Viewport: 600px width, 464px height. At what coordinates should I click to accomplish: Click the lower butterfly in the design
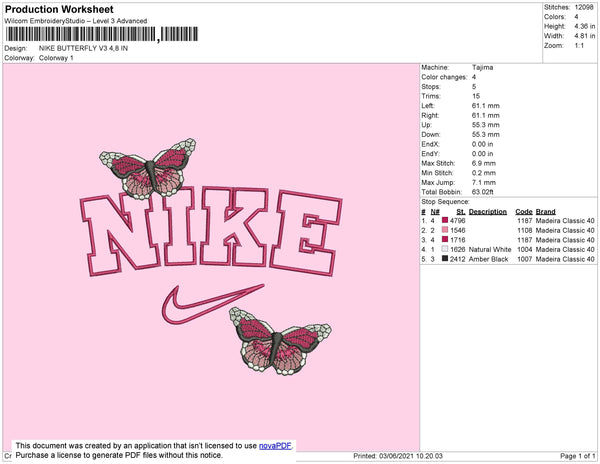point(280,341)
